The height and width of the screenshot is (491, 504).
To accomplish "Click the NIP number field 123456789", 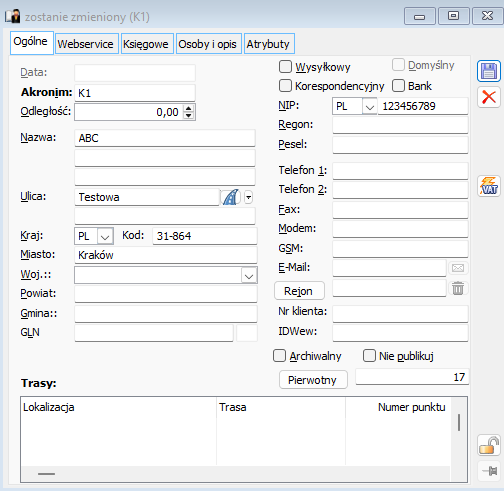I will (423, 106).
